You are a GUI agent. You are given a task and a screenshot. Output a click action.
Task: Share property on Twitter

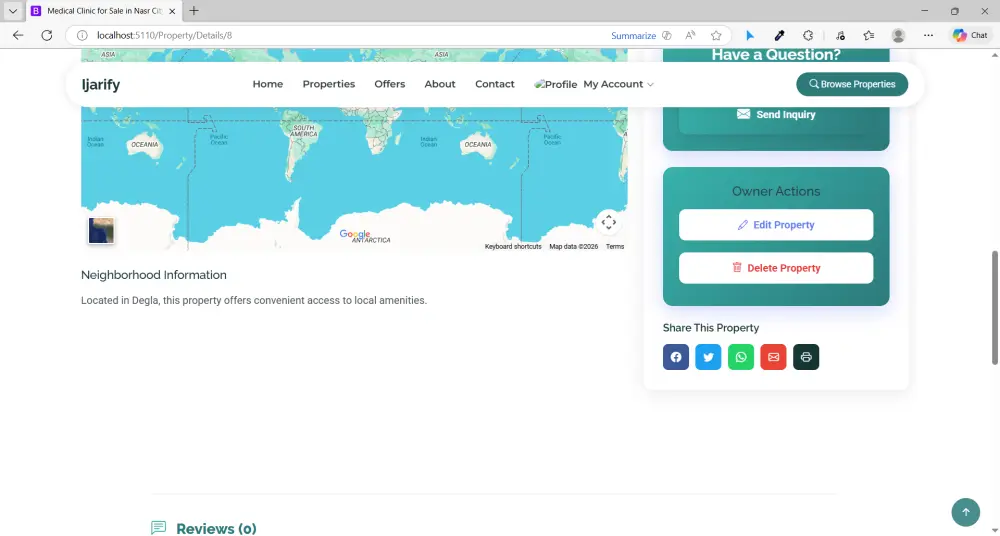pyautogui.click(x=709, y=357)
